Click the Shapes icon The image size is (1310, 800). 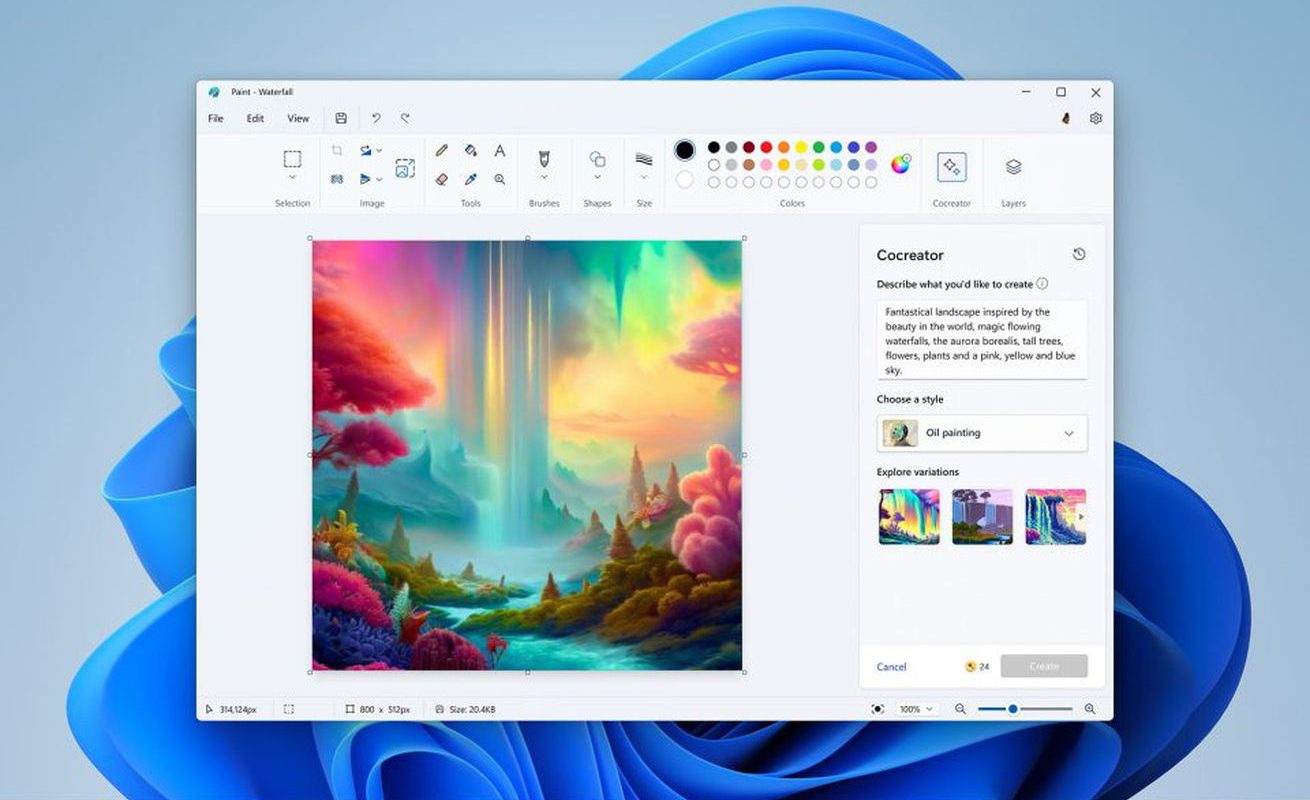tap(597, 158)
